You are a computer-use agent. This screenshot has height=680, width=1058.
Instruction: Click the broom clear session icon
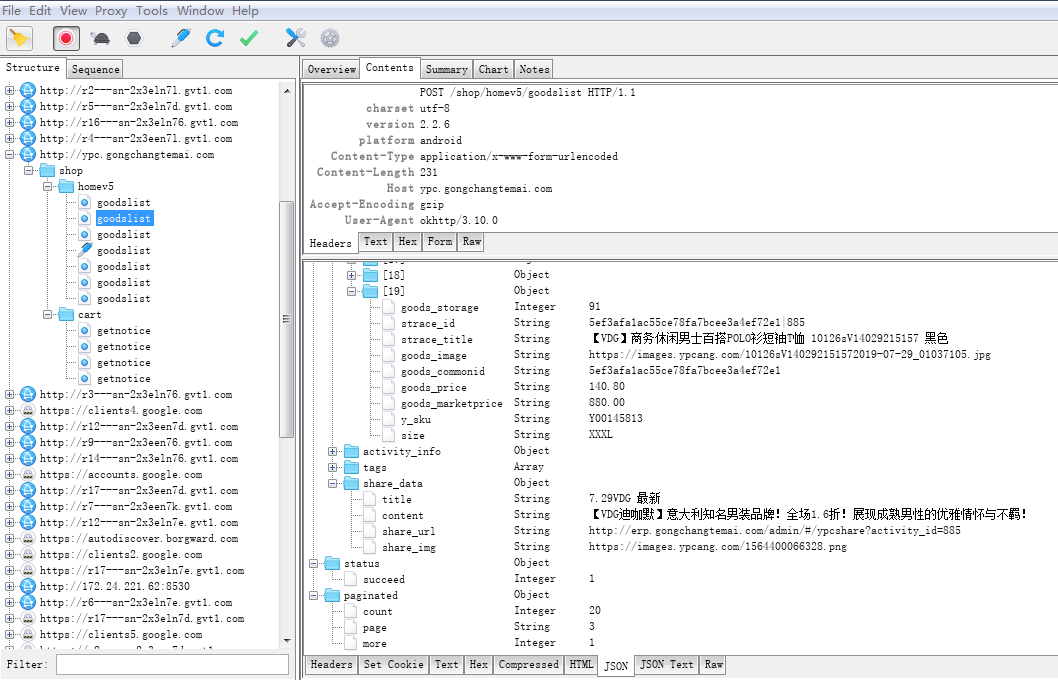[20, 38]
